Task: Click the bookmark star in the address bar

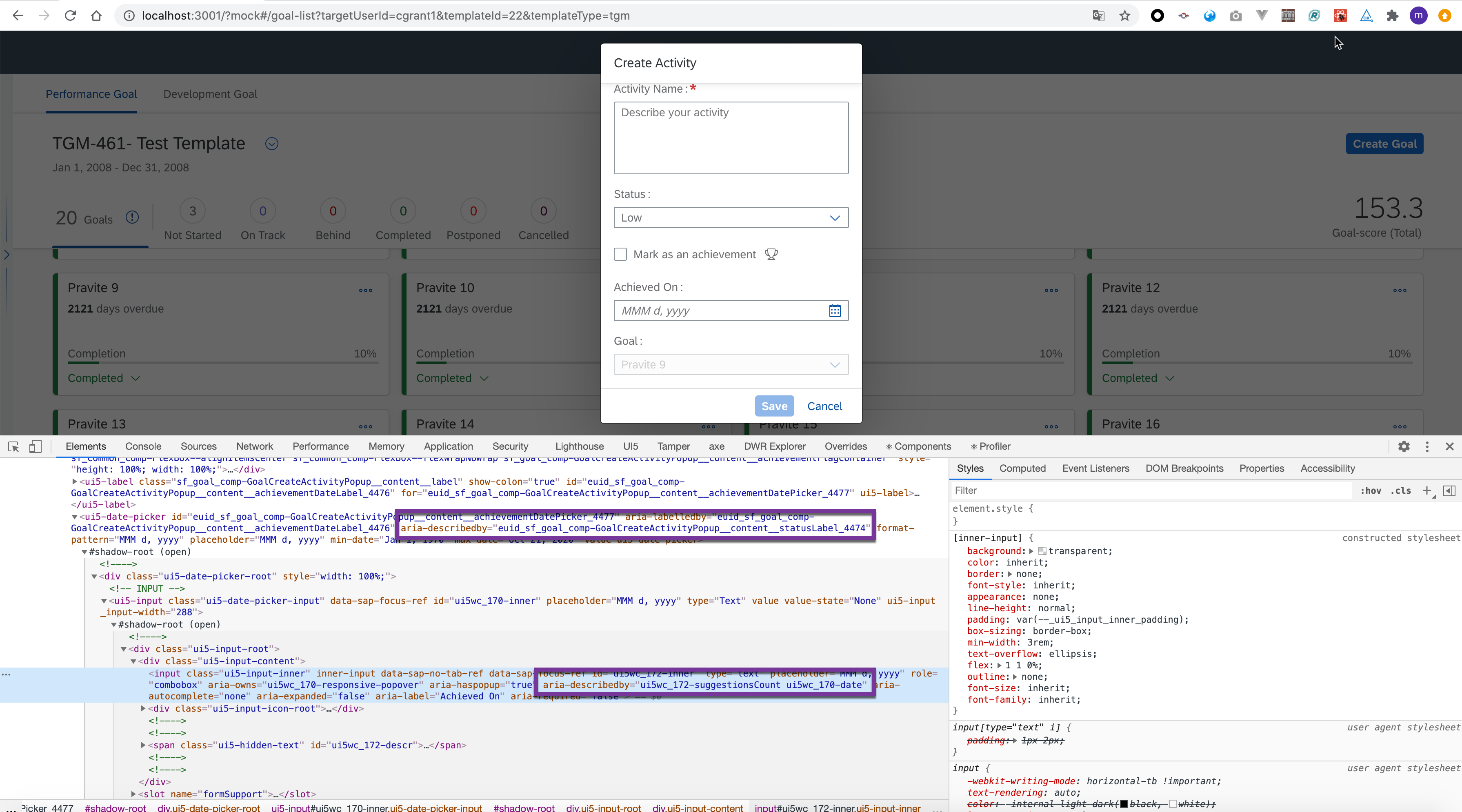Action: click(x=1124, y=16)
